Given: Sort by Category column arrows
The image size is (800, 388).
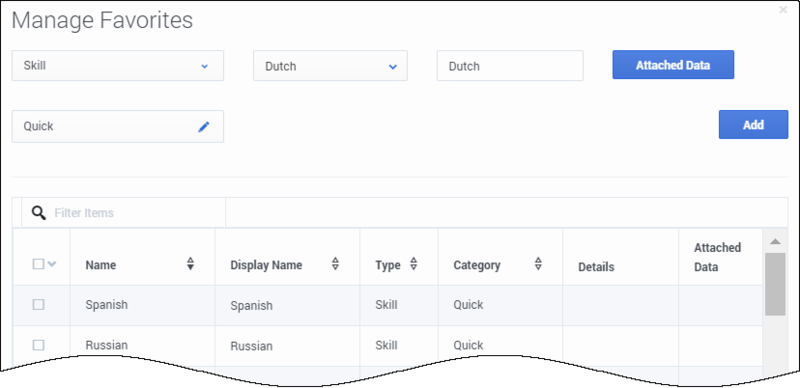Looking at the screenshot, I should [538, 263].
